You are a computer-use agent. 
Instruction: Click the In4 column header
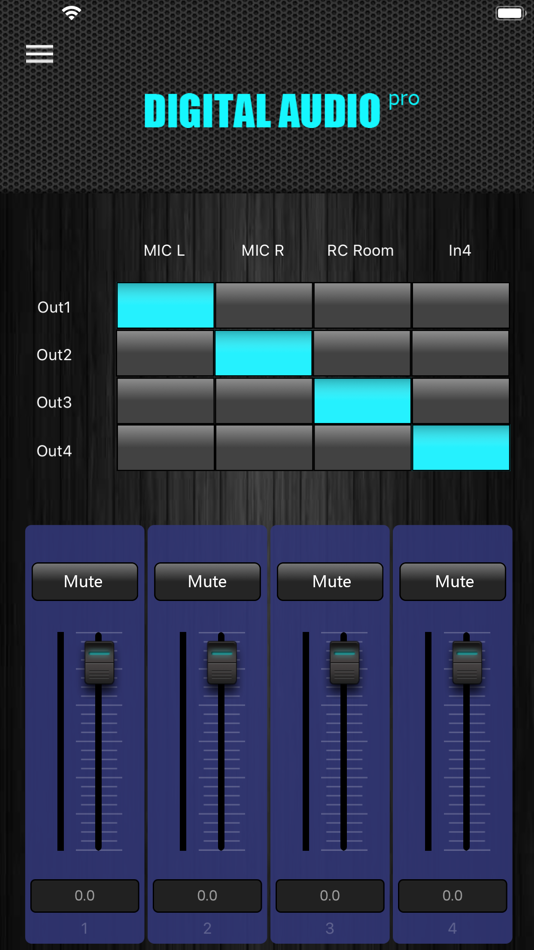(x=460, y=250)
